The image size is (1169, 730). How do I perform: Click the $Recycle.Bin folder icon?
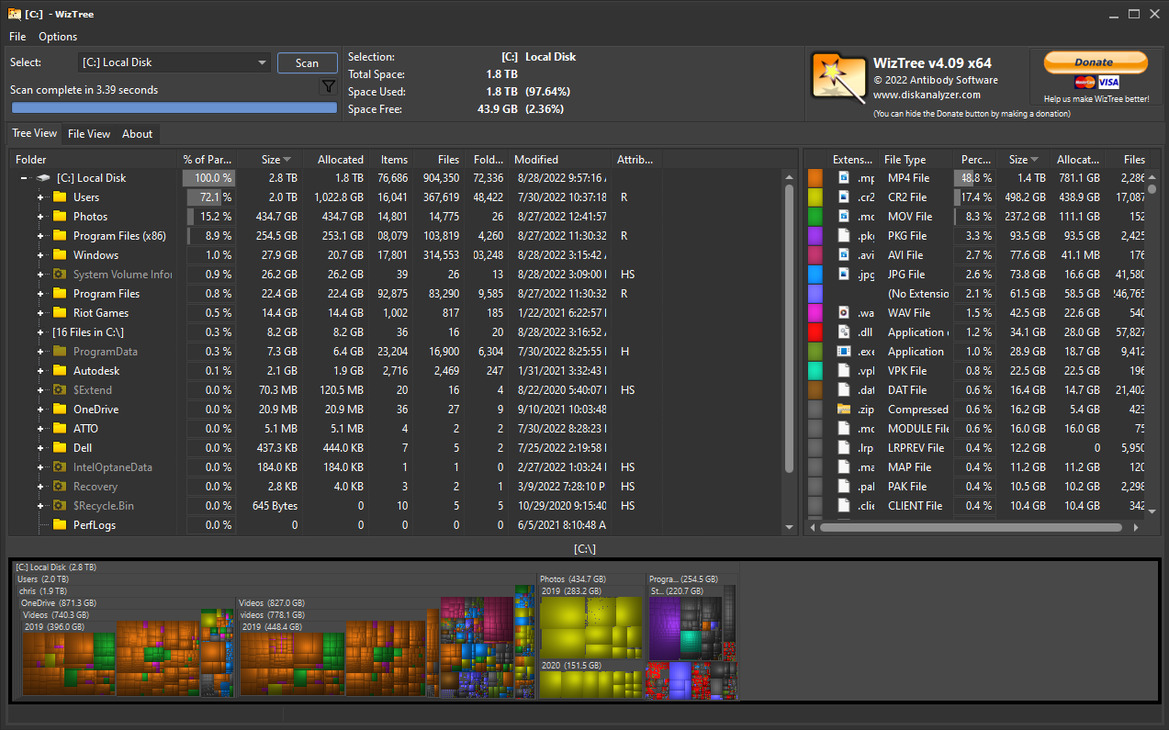tap(60, 506)
